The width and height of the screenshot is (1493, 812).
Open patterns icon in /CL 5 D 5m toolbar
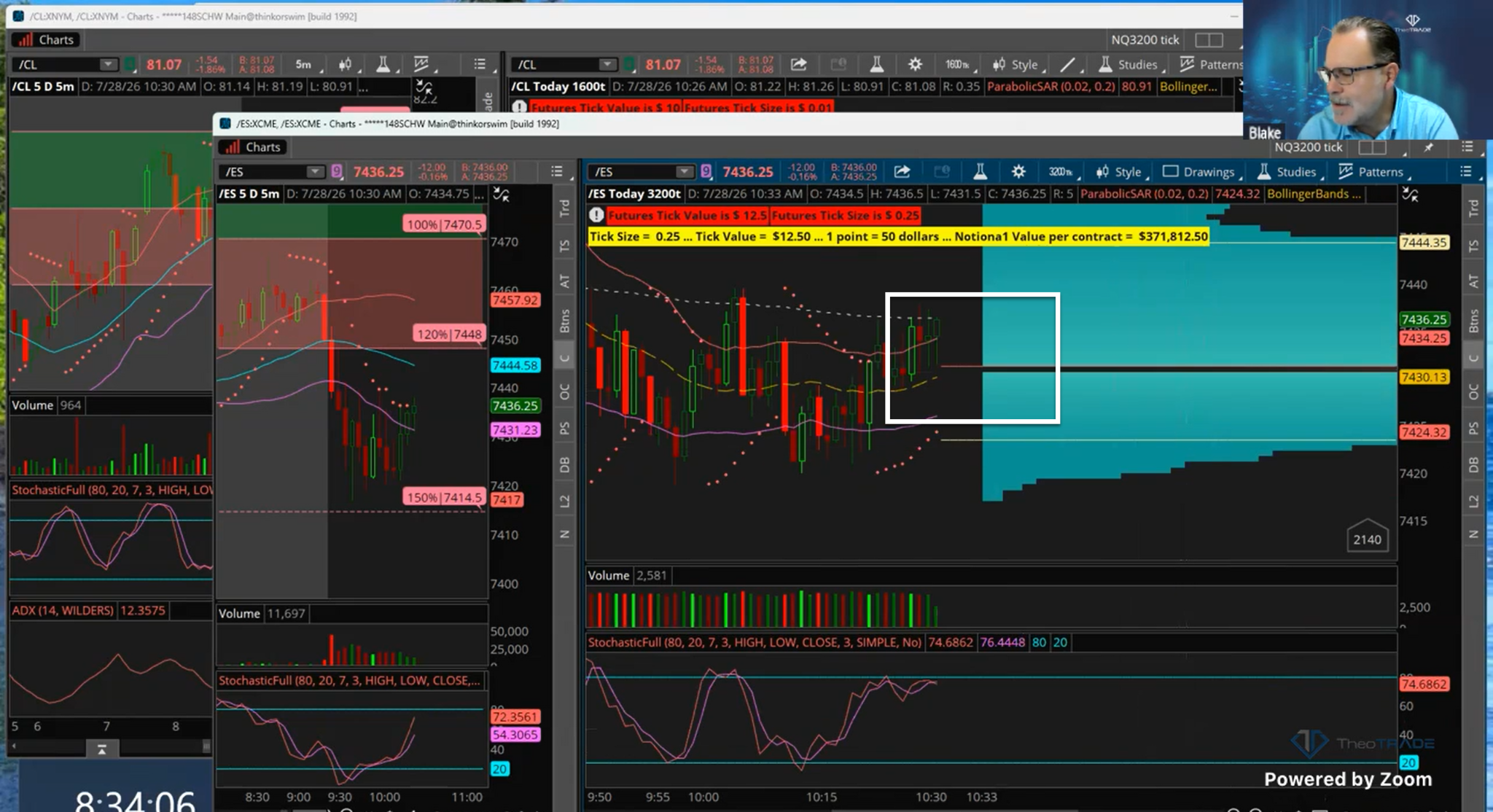point(421,64)
